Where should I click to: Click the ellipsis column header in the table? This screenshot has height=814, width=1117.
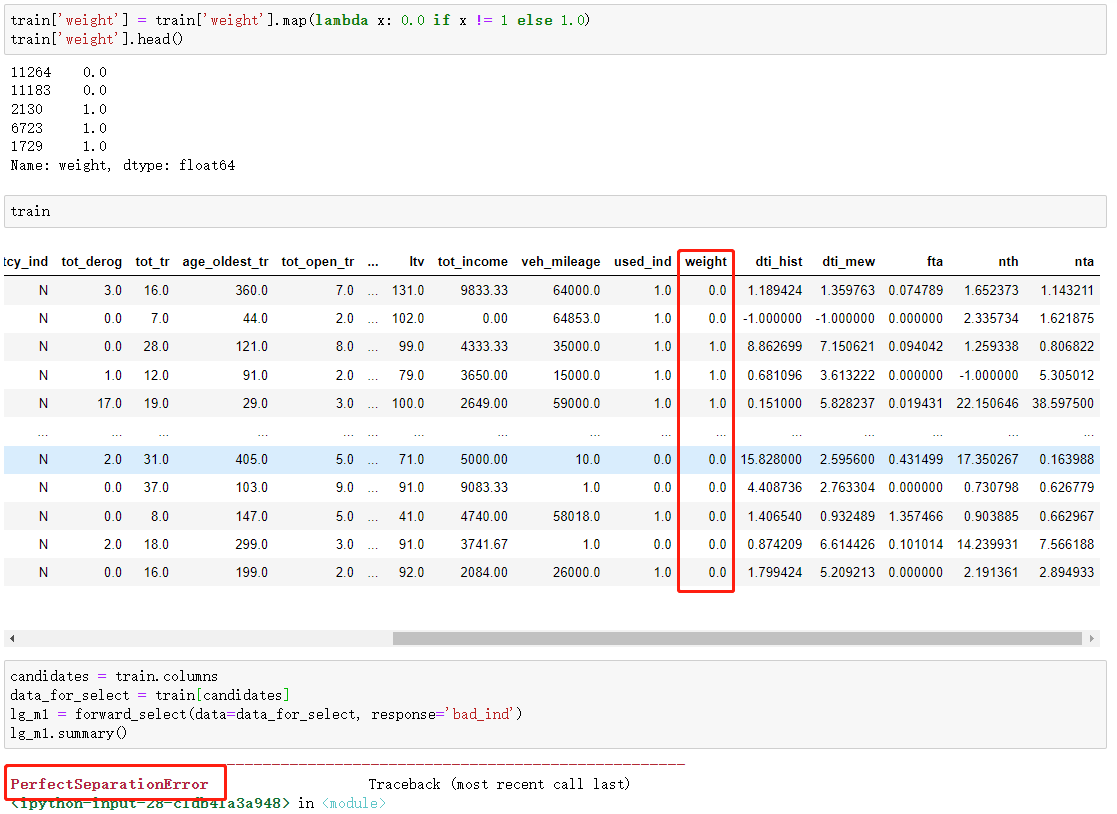coord(372,261)
